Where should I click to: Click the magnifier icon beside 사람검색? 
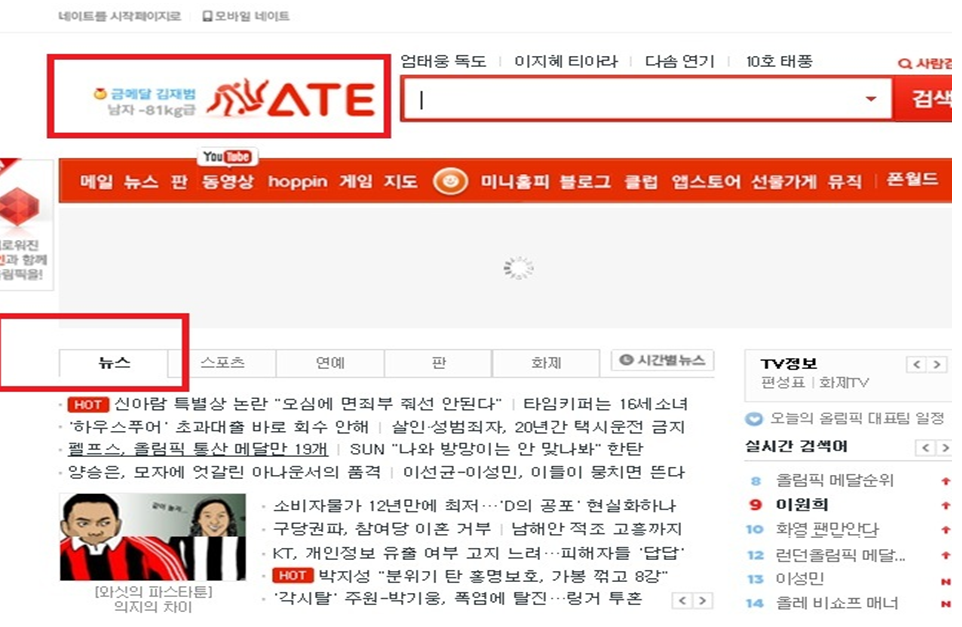[904, 63]
